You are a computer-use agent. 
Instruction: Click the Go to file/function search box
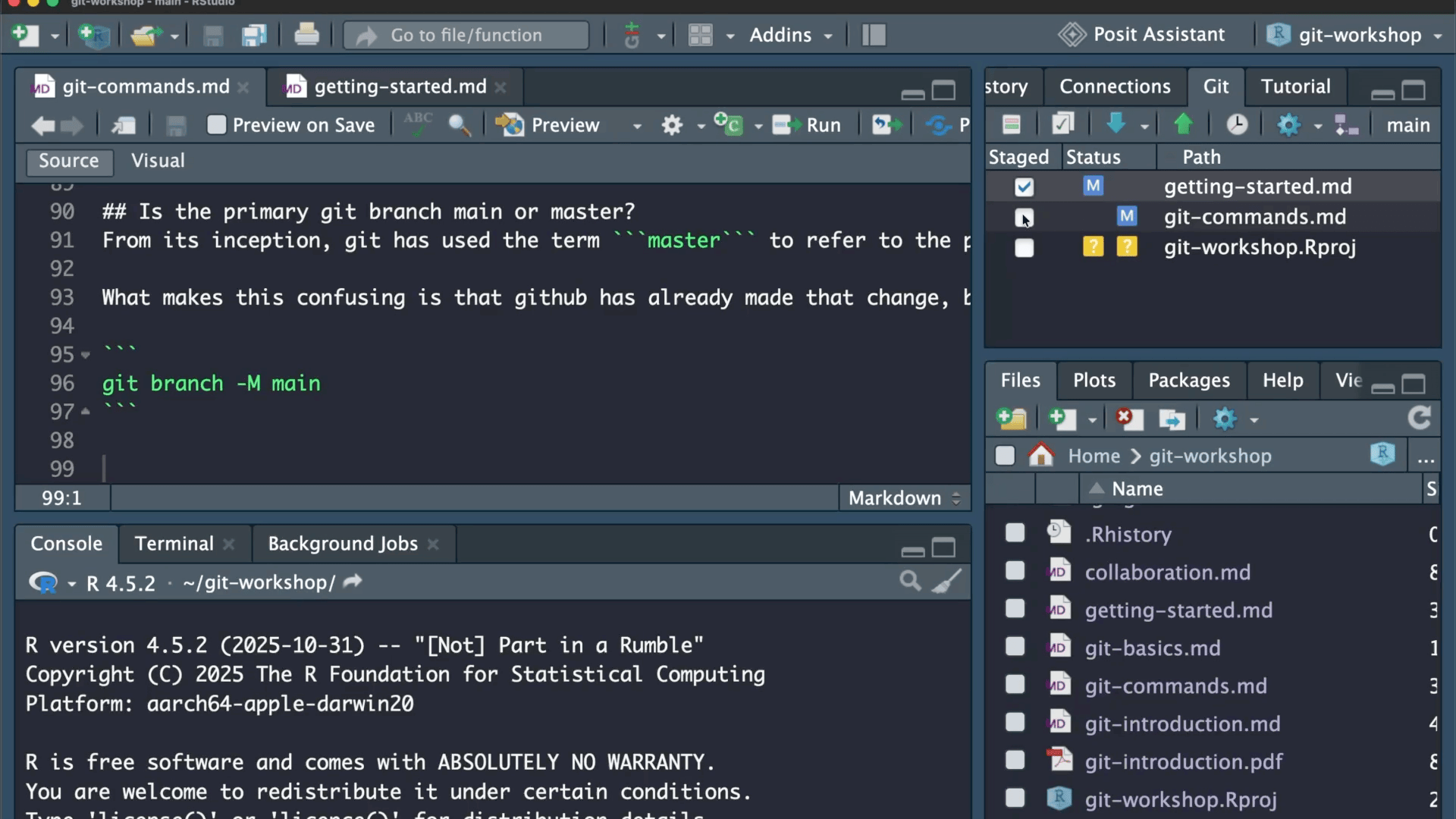coord(466,35)
